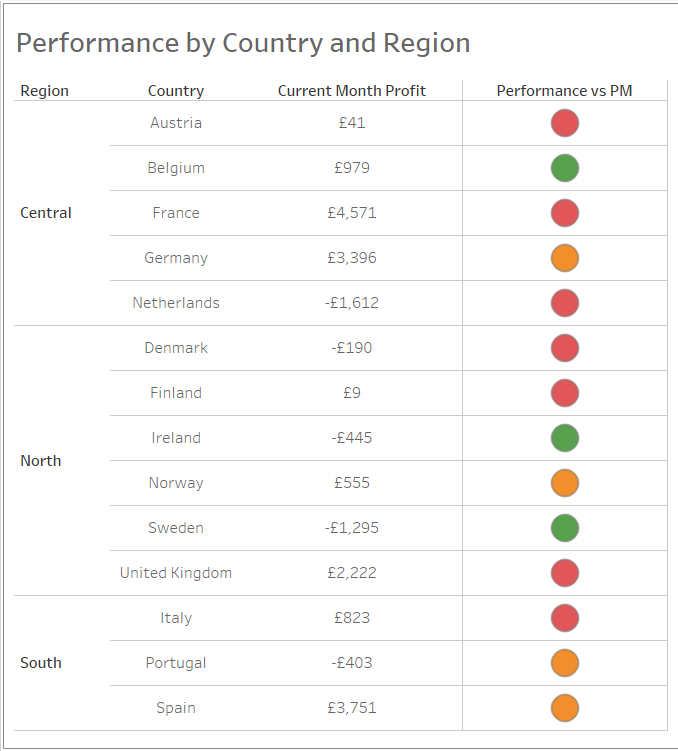Click Sweden's green status circle

[565, 528]
